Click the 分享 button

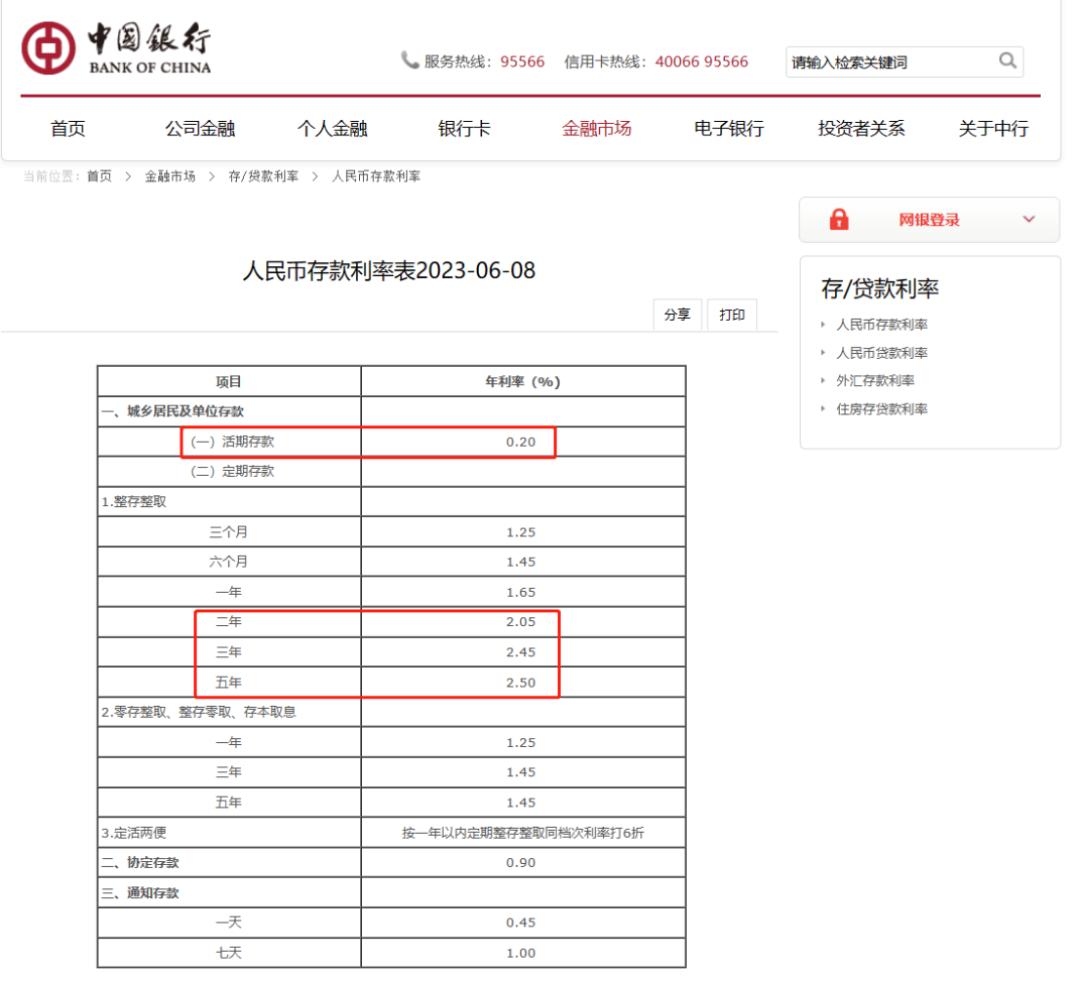pyautogui.click(x=677, y=315)
